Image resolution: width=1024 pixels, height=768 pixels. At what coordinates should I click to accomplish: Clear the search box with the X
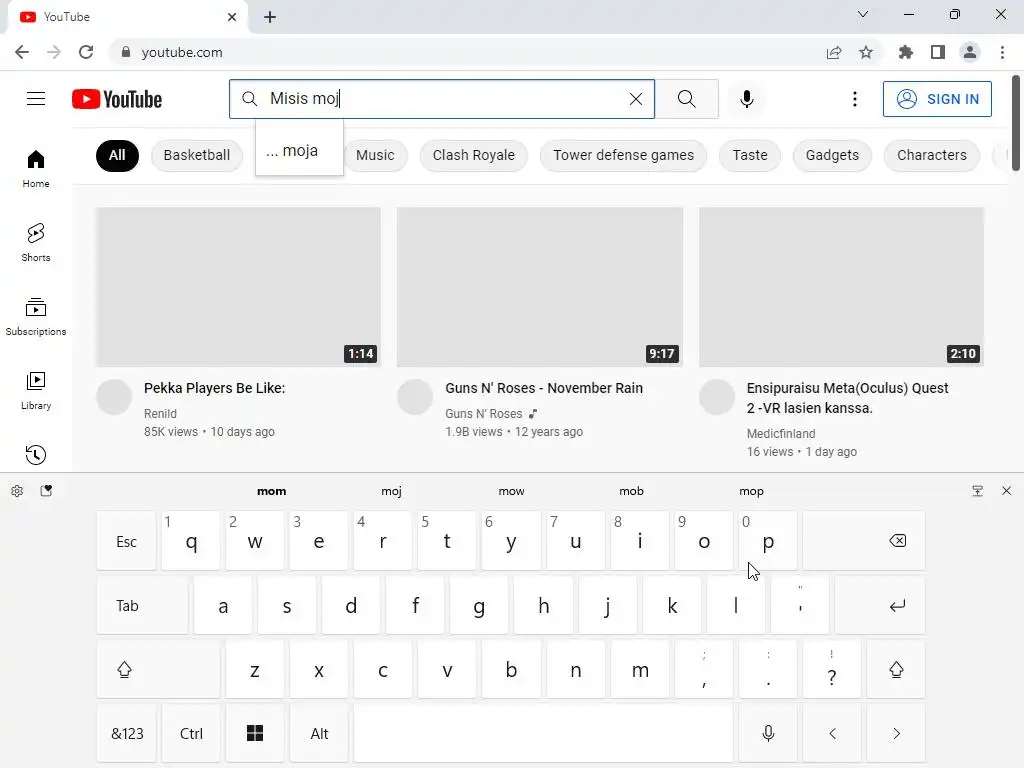click(x=635, y=99)
